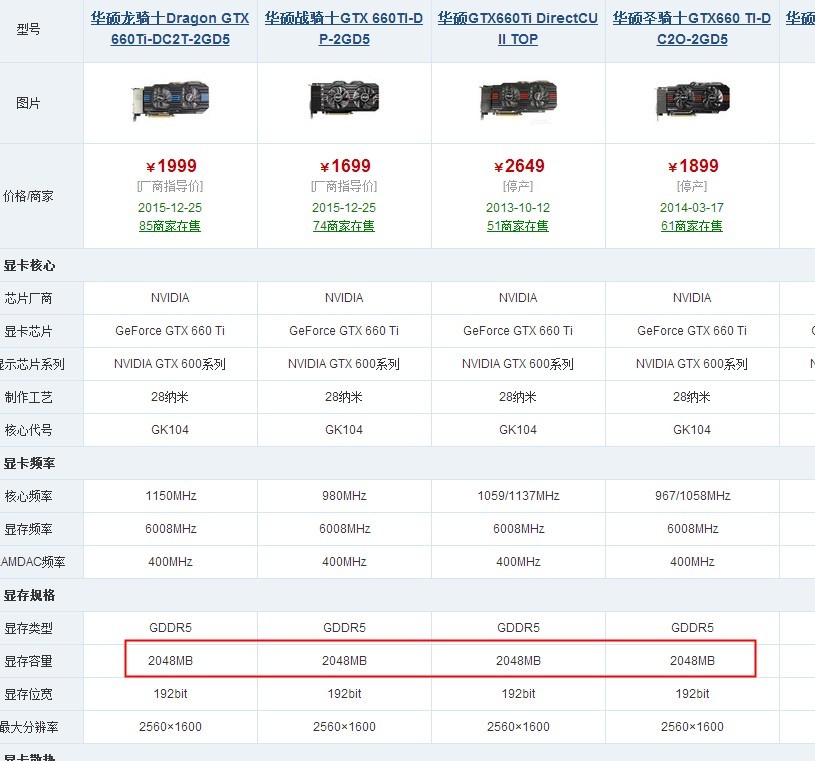The image size is (815, 761).
Task: Open the 华硕战骑士GTX 660TI-DP-2GD5 link
Action: click(344, 29)
